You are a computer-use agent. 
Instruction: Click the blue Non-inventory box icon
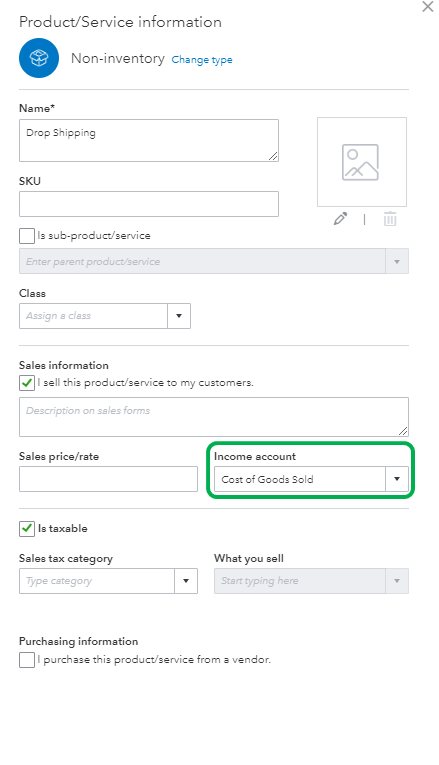click(x=39, y=58)
